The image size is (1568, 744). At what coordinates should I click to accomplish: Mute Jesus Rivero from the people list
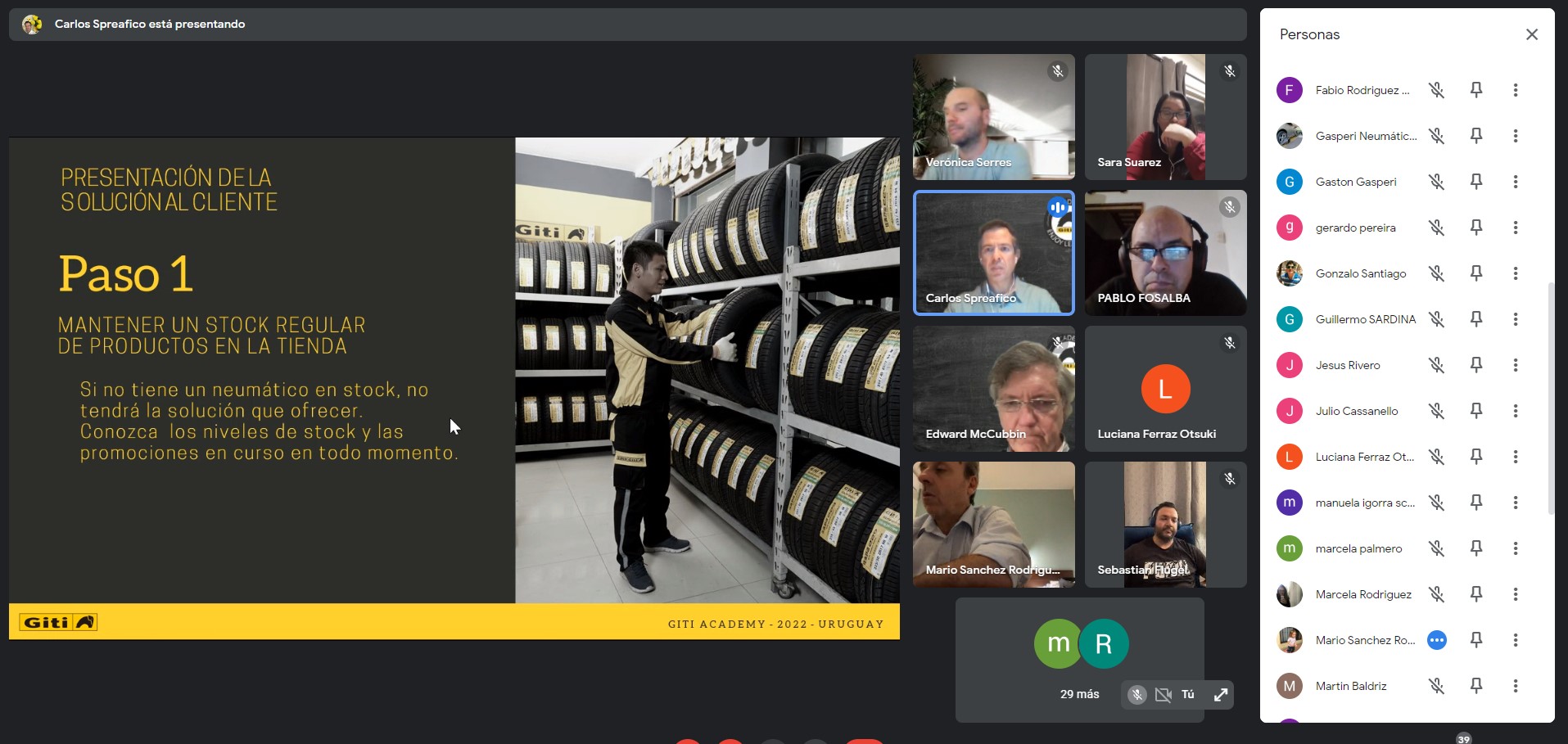point(1436,365)
